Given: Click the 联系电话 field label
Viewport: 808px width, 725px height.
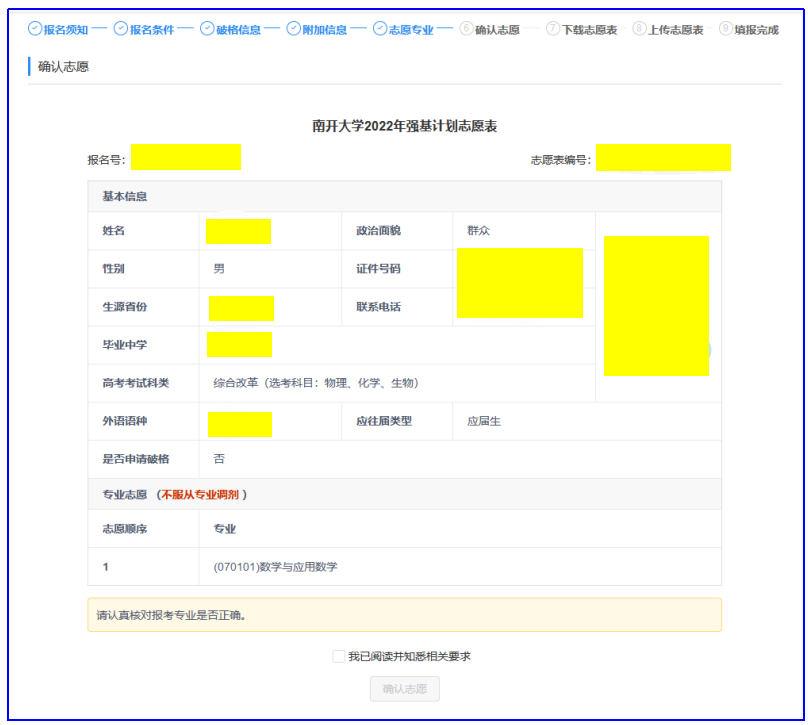Looking at the screenshot, I should tap(378, 307).
